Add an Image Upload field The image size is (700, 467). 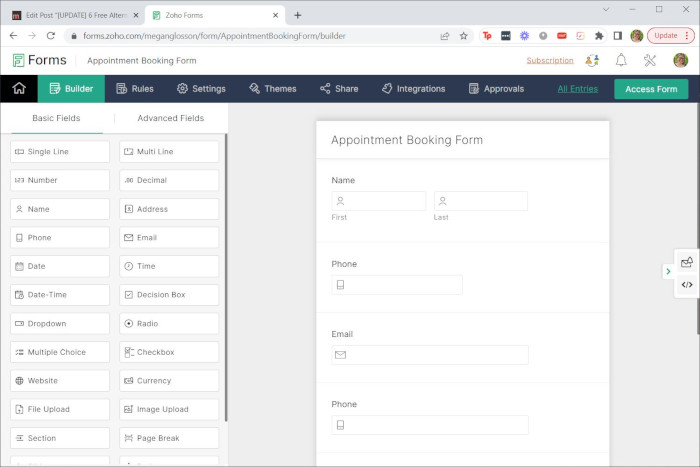point(169,409)
